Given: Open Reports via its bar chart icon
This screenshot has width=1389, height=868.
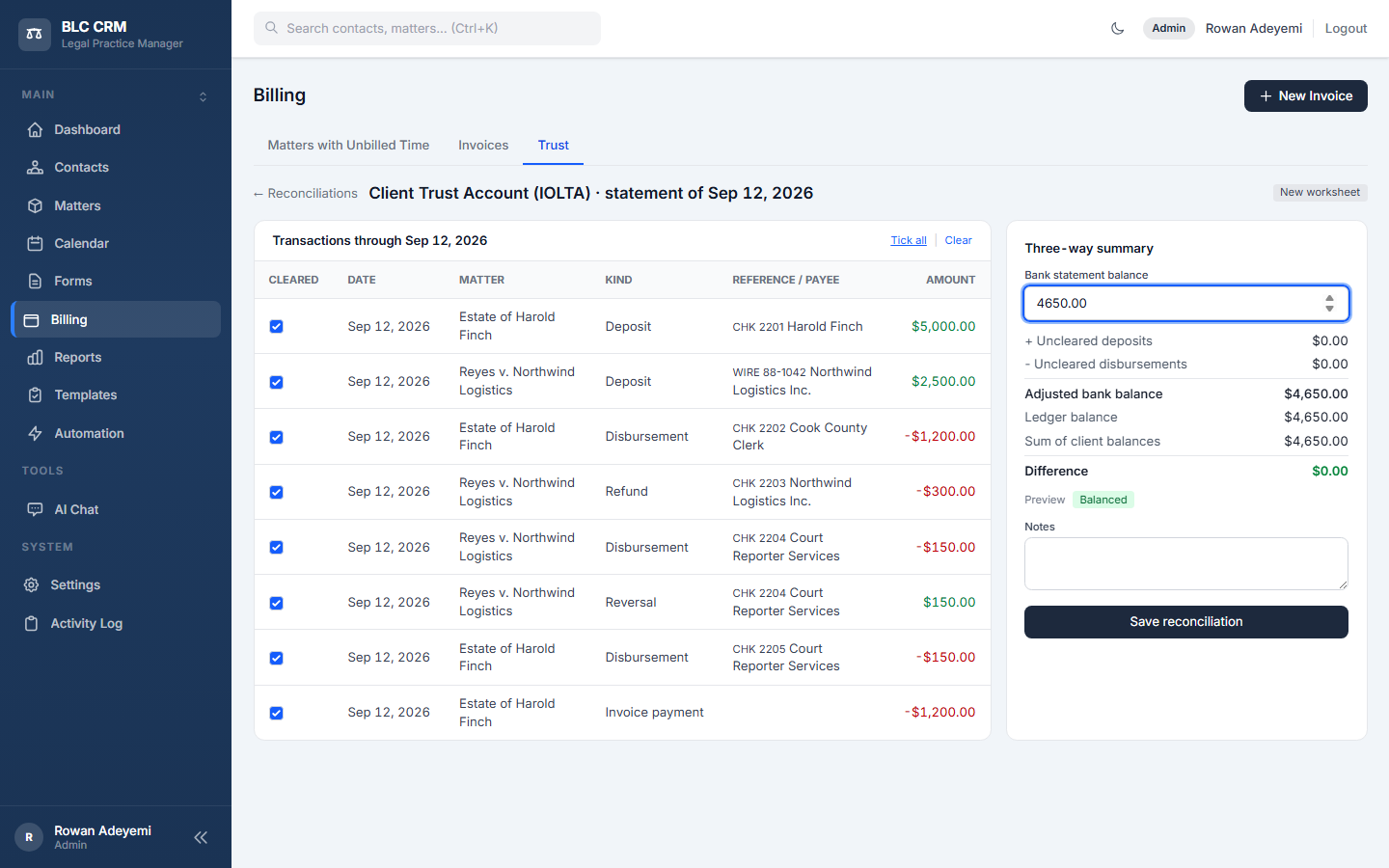Looking at the screenshot, I should 35,358.
